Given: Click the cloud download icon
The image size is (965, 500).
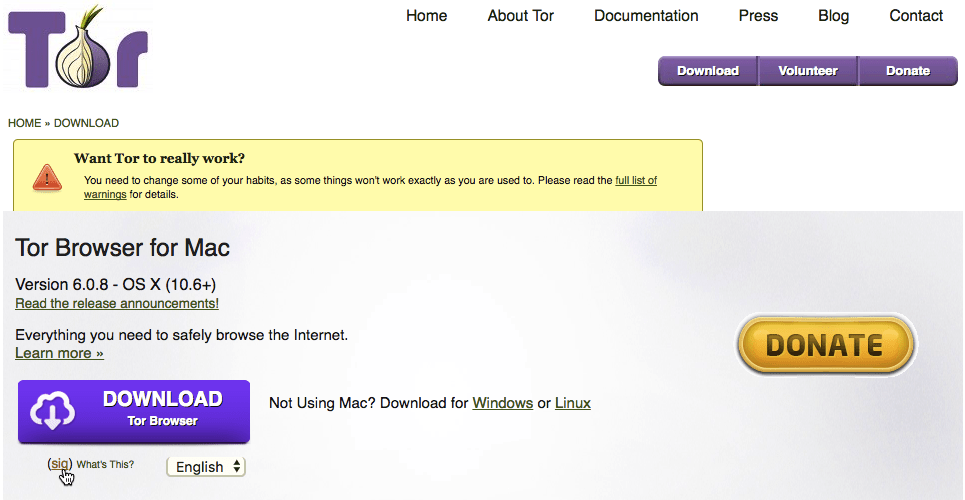Looking at the screenshot, I should (52, 411).
